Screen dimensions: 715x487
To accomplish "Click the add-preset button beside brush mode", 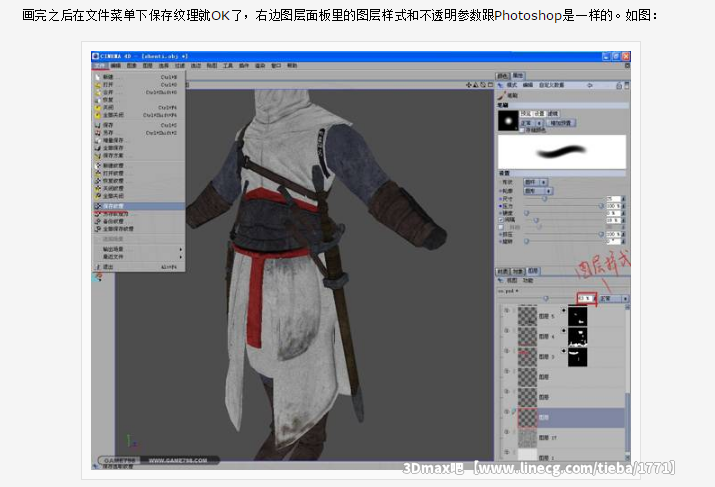I will (x=561, y=123).
